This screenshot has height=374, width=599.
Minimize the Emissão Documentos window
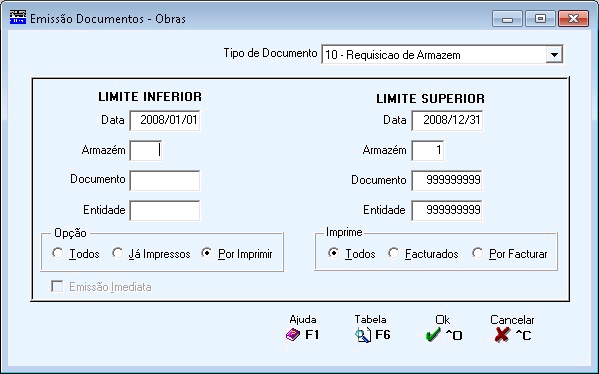click(x=507, y=18)
